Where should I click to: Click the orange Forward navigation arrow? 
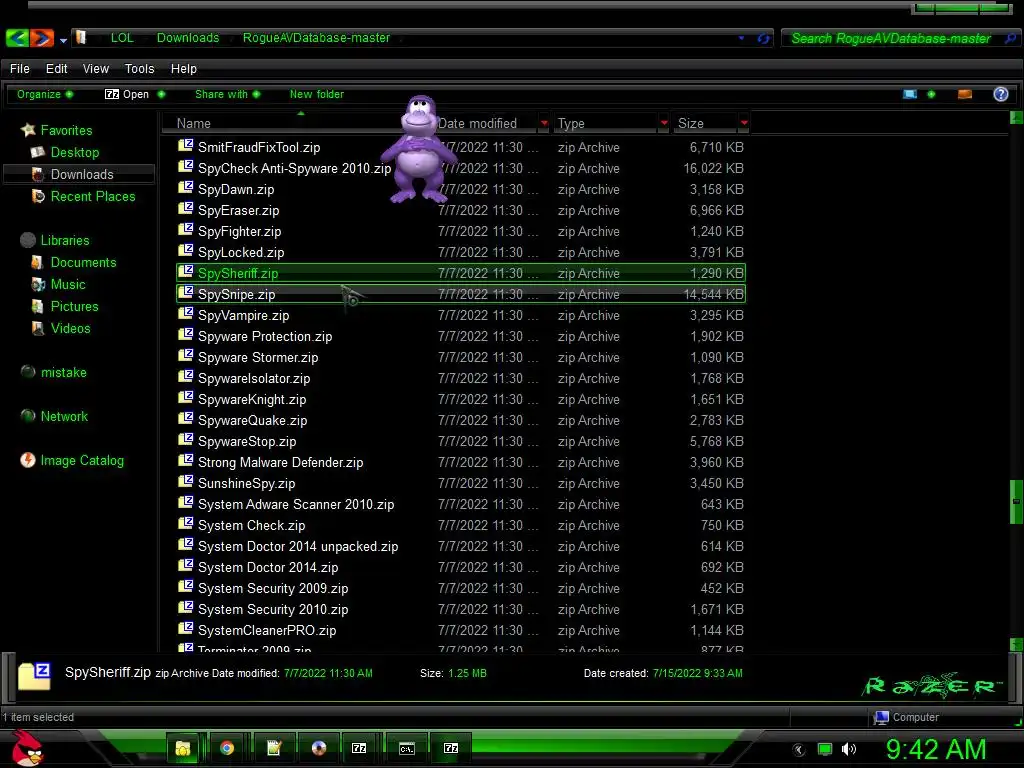pos(42,38)
